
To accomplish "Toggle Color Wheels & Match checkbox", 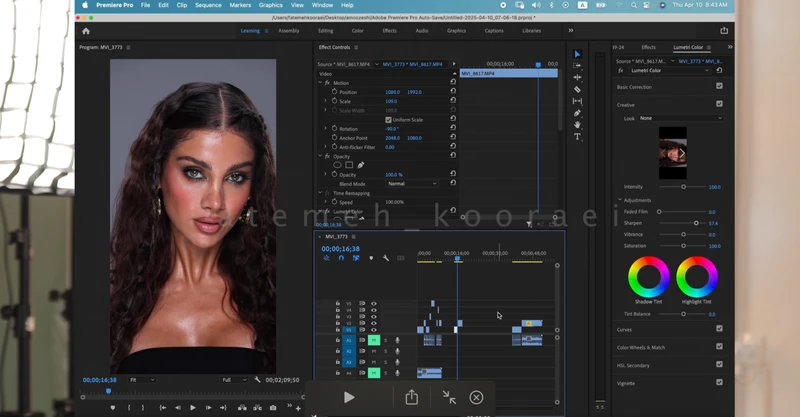I will [x=719, y=347].
